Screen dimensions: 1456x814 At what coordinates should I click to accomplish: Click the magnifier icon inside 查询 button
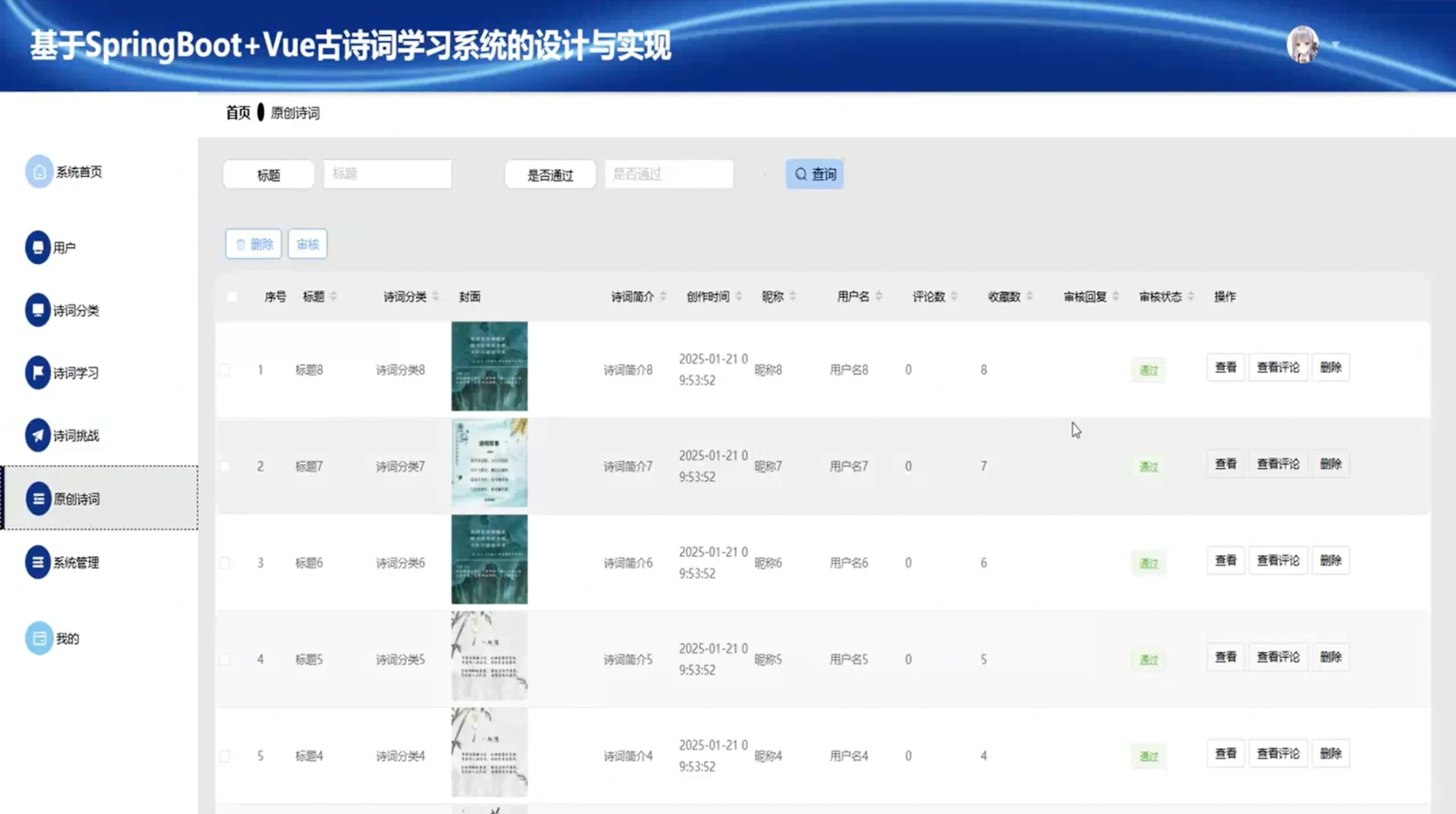click(x=801, y=173)
